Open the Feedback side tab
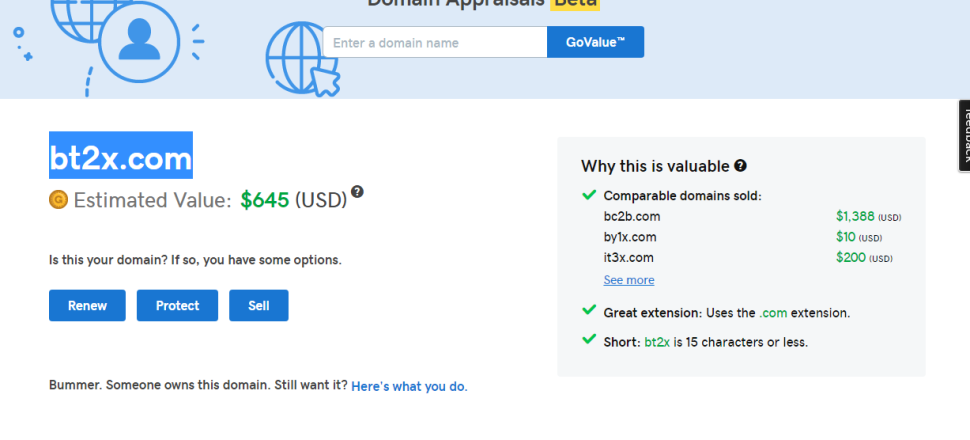The image size is (970, 440). [x=964, y=135]
